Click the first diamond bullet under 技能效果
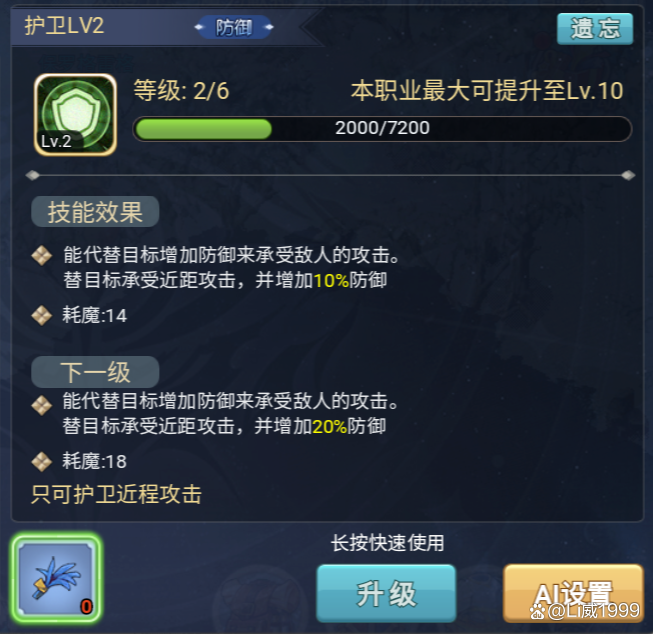Screen dimensions: 653x634 click(42, 255)
